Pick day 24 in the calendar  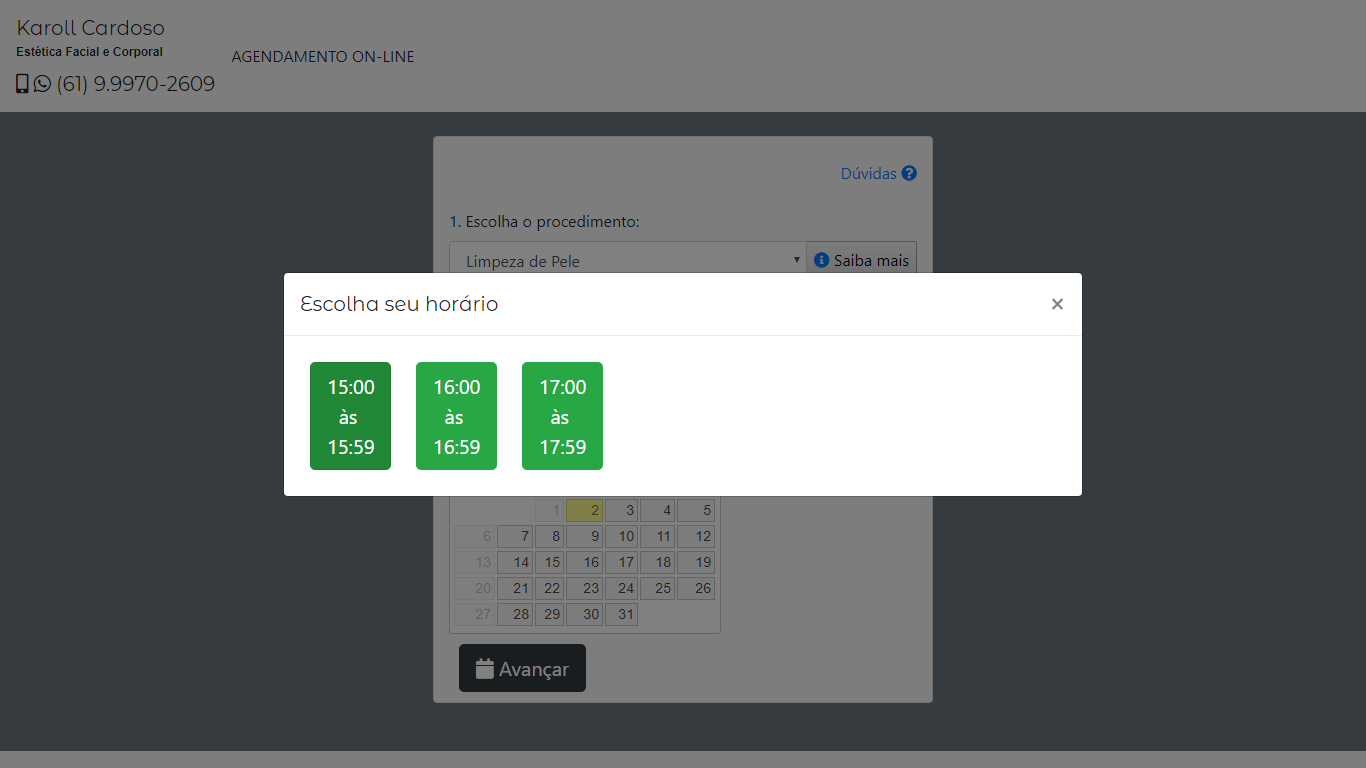click(622, 589)
